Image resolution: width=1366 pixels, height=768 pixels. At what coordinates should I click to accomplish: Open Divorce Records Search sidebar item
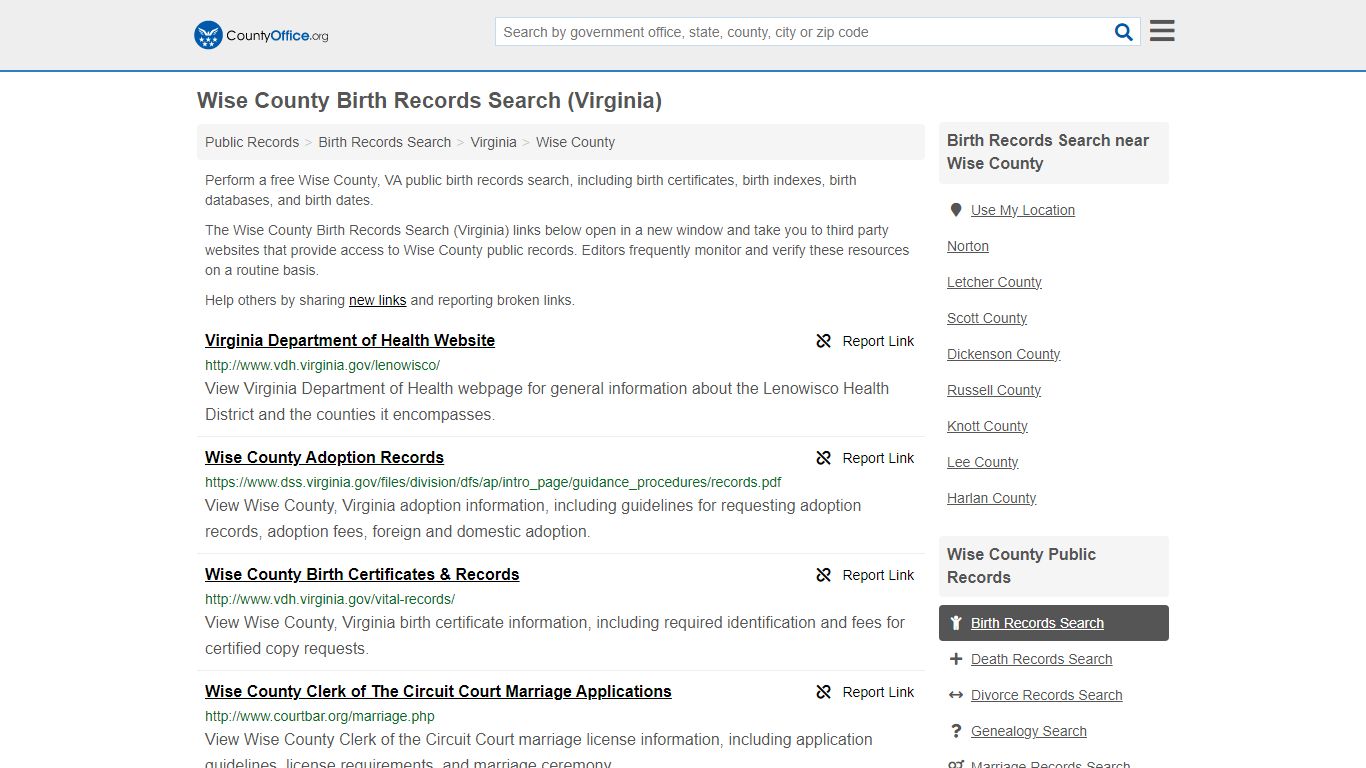pyautogui.click(x=1047, y=695)
